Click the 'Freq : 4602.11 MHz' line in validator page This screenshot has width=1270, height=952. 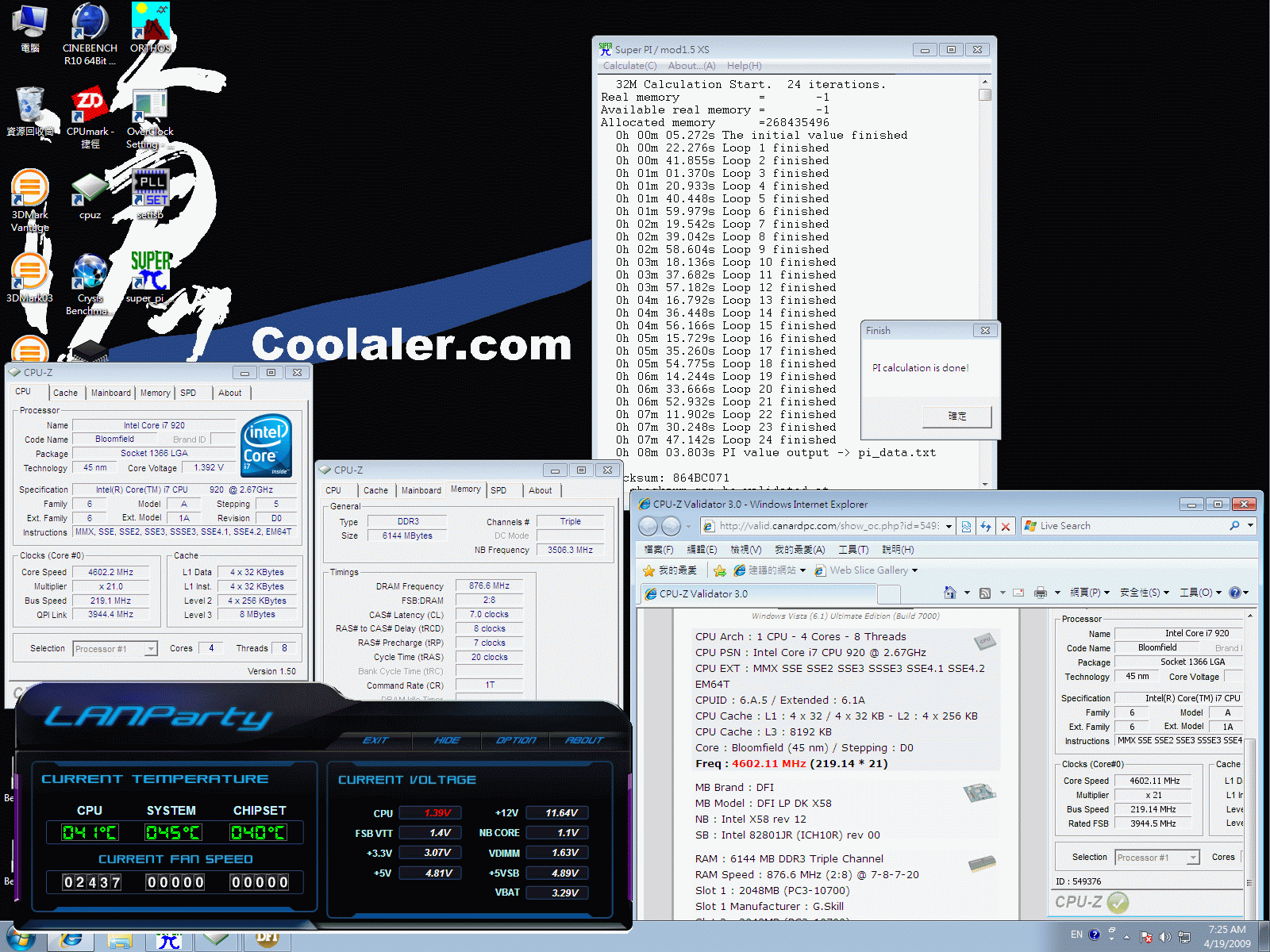point(791,764)
